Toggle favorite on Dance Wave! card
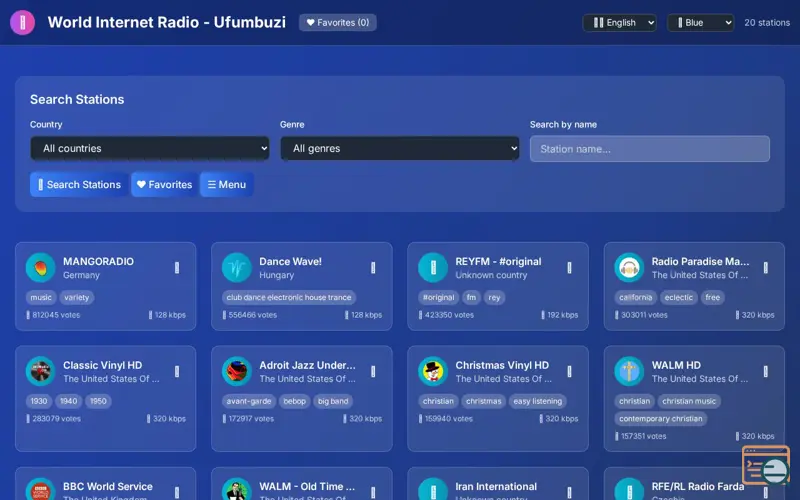The height and width of the screenshot is (500, 800). 373,267
